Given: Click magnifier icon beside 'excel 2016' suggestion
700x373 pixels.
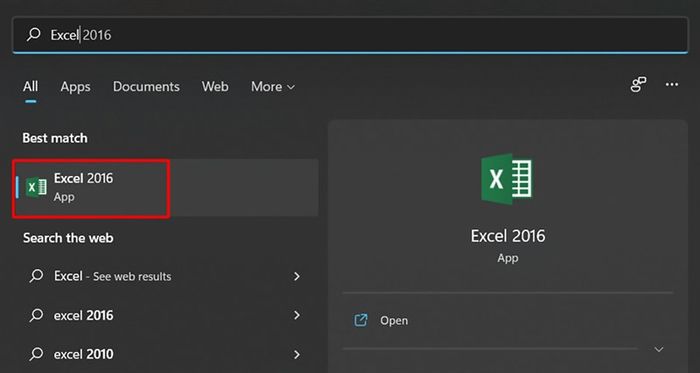Looking at the screenshot, I should coord(36,315).
